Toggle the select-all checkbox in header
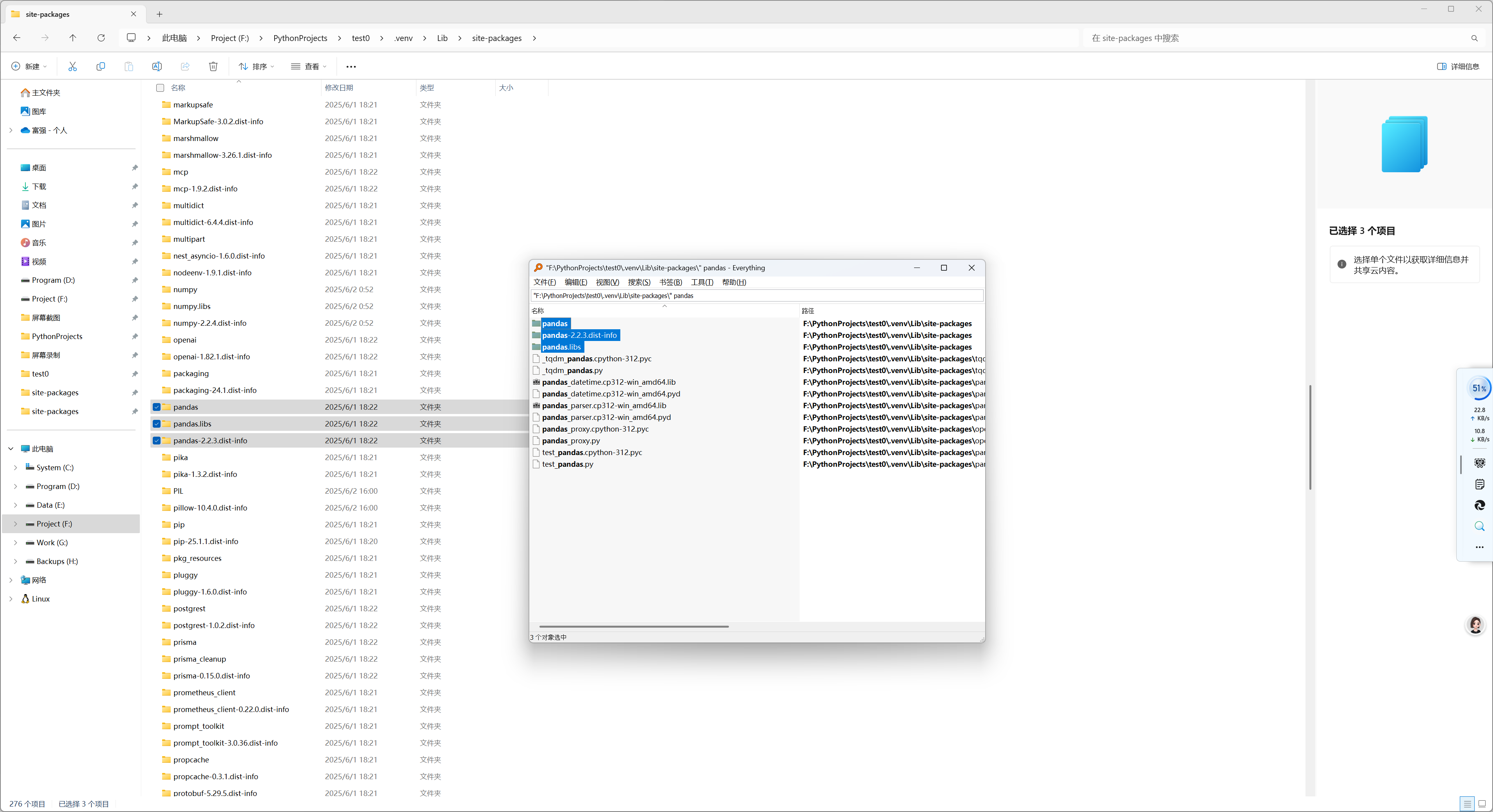 tap(160, 88)
